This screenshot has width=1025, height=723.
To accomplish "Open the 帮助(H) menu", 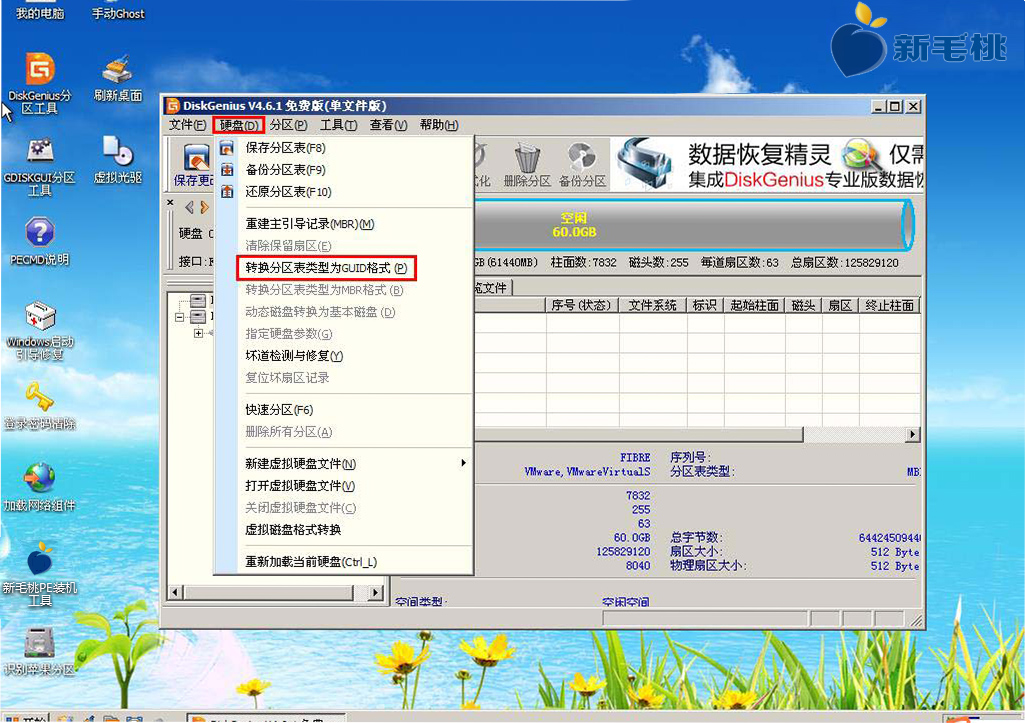I will coord(439,125).
